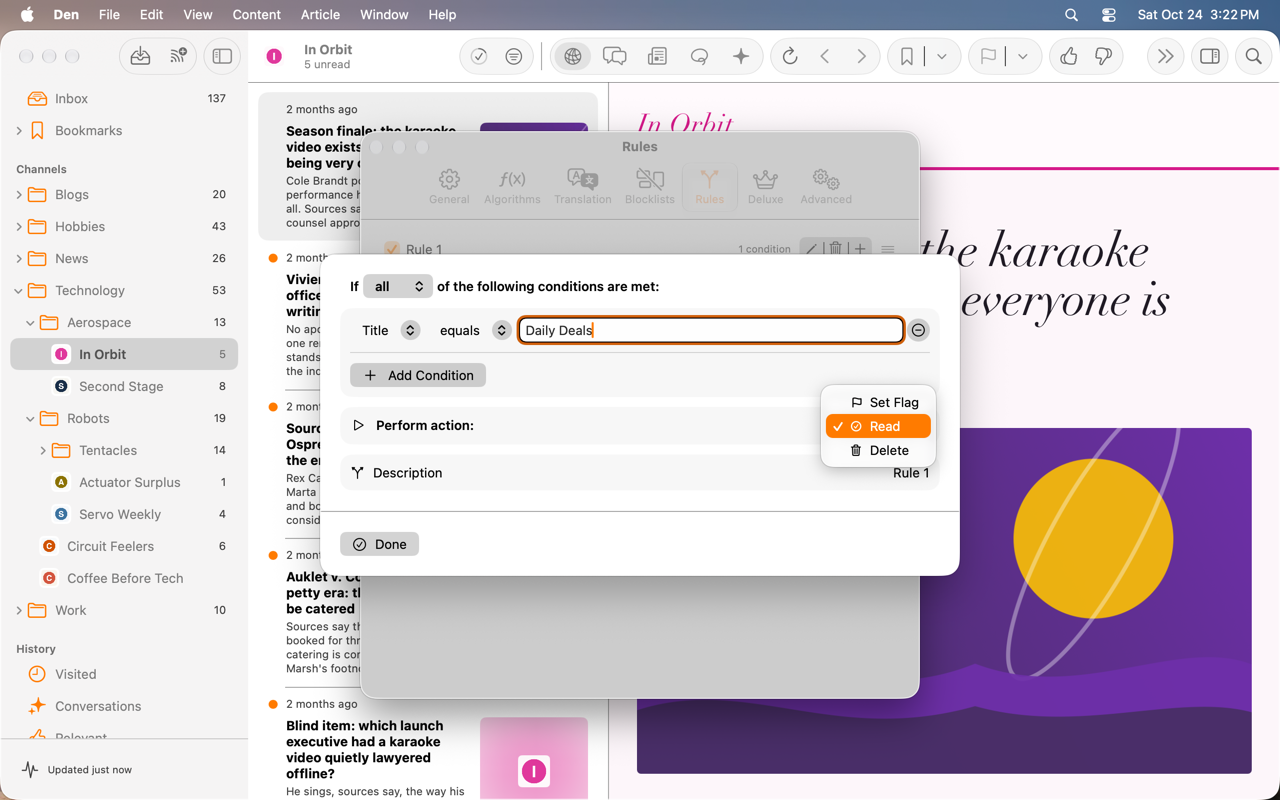Open the Article menu in menu bar
This screenshot has height=800, width=1280.
pyautogui.click(x=320, y=15)
